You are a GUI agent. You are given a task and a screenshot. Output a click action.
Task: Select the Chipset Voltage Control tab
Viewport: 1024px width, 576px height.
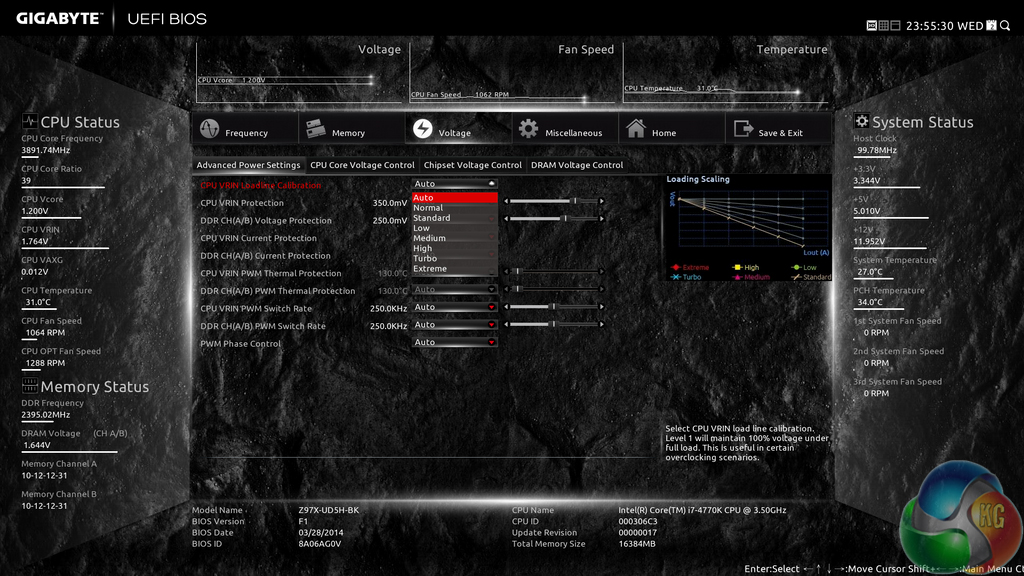tap(473, 165)
